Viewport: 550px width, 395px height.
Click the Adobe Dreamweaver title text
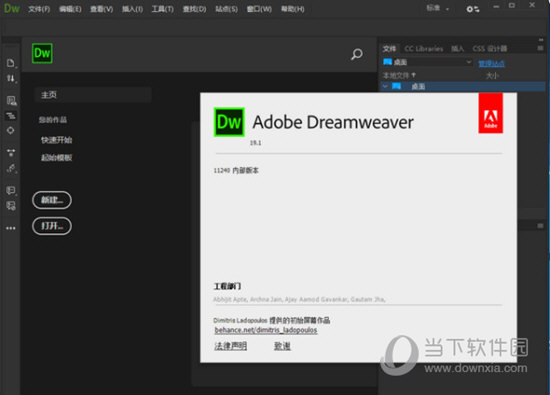(x=333, y=122)
